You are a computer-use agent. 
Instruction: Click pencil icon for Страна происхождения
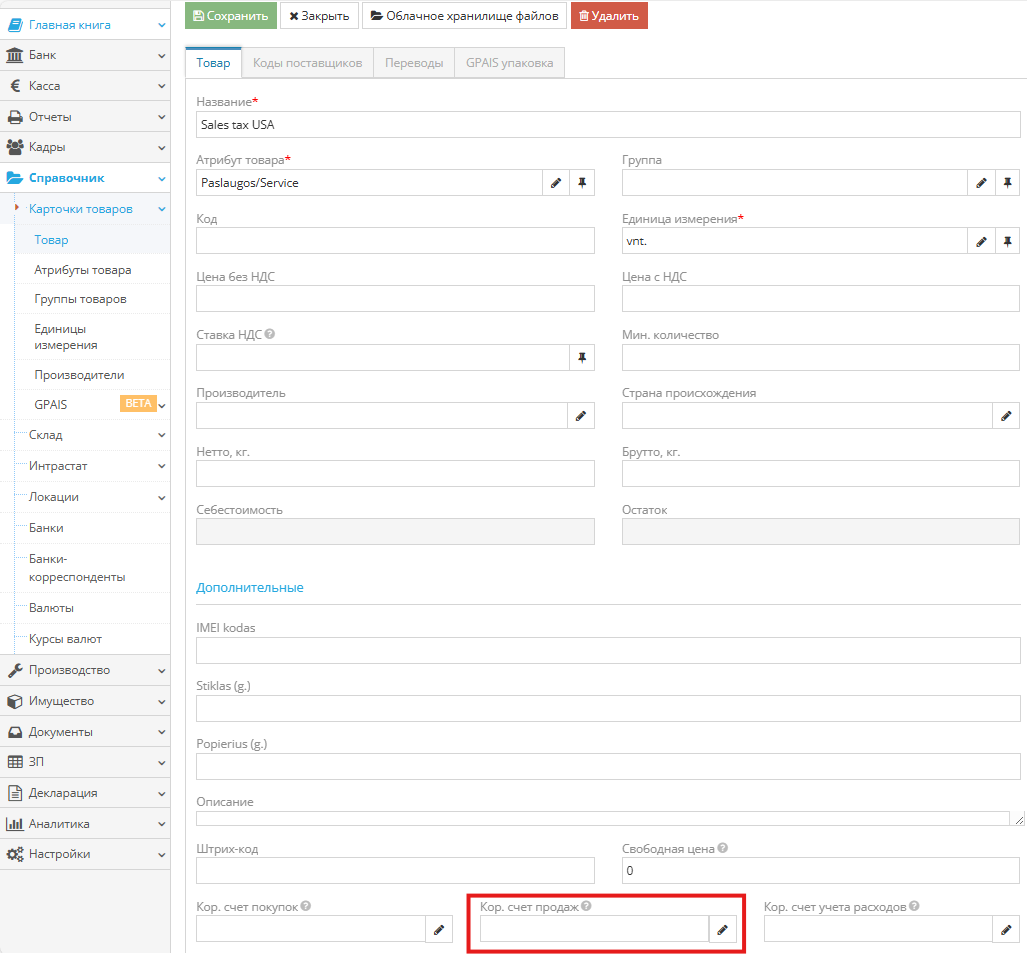[x=1006, y=415]
